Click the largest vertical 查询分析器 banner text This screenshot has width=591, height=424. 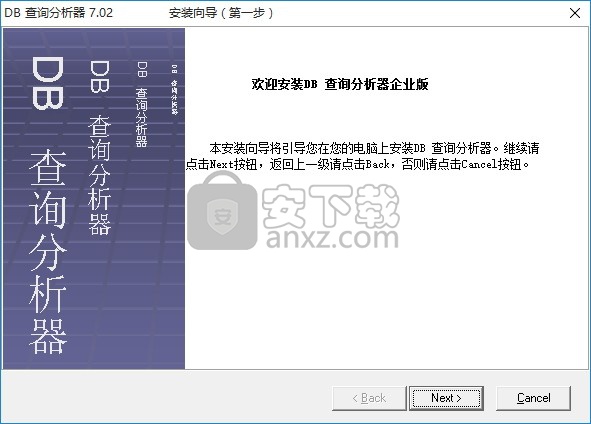(48, 251)
